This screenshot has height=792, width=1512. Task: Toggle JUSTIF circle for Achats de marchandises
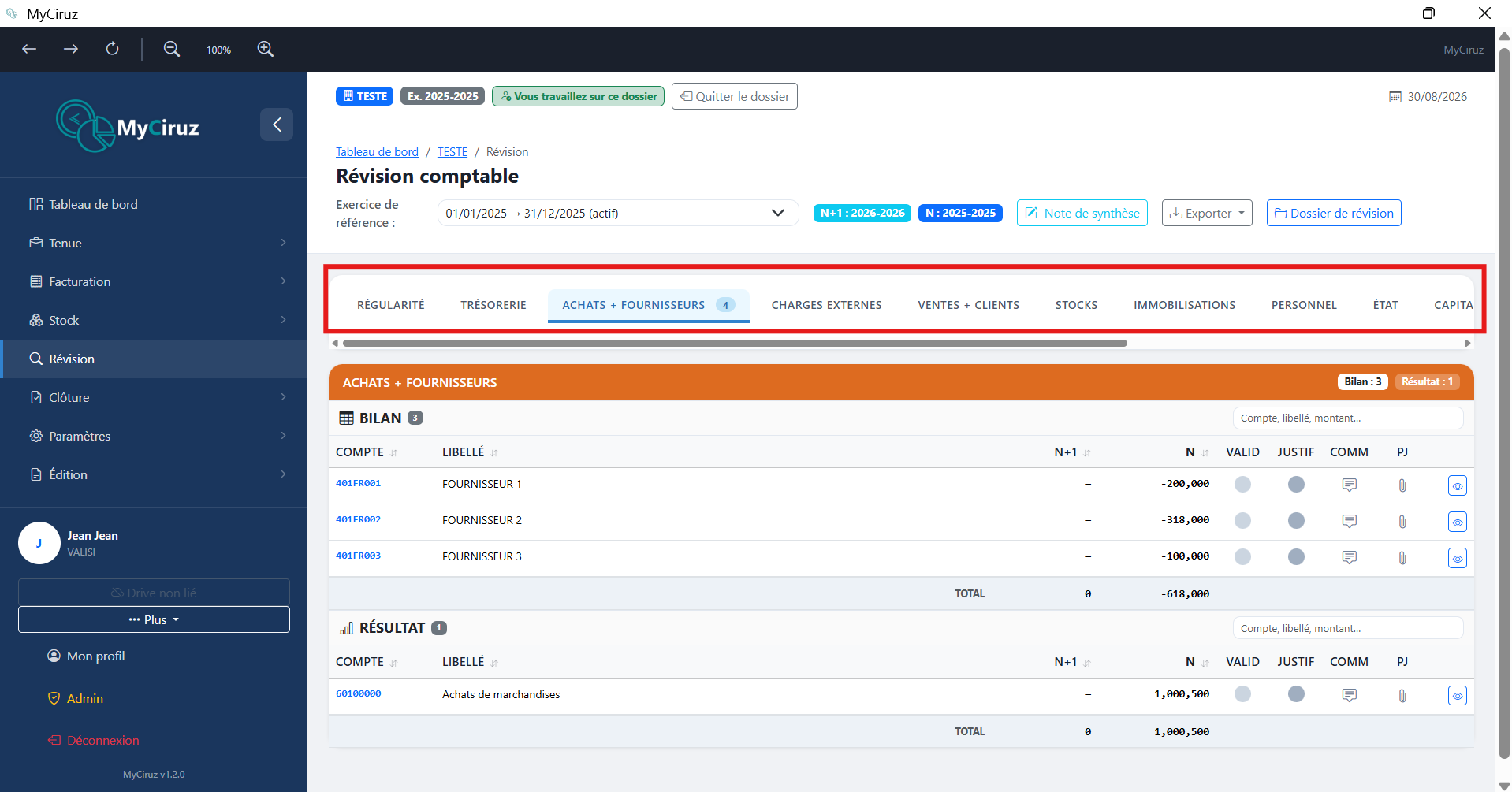1296,693
